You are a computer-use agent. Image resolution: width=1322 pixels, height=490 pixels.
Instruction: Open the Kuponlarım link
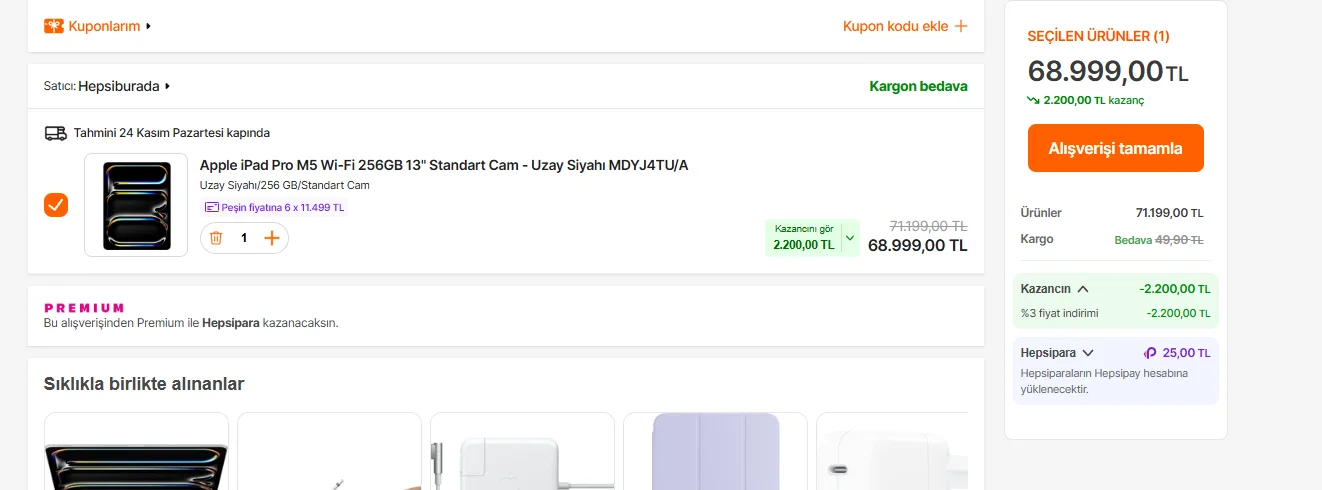104,26
